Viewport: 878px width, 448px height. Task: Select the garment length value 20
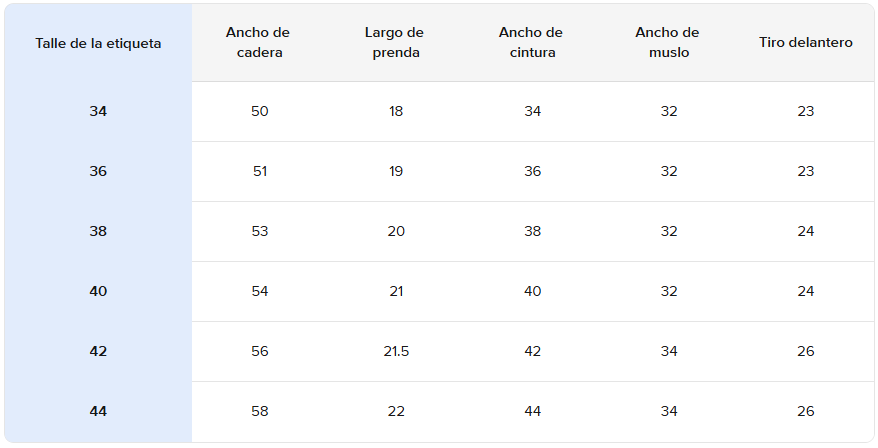pos(396,231)
